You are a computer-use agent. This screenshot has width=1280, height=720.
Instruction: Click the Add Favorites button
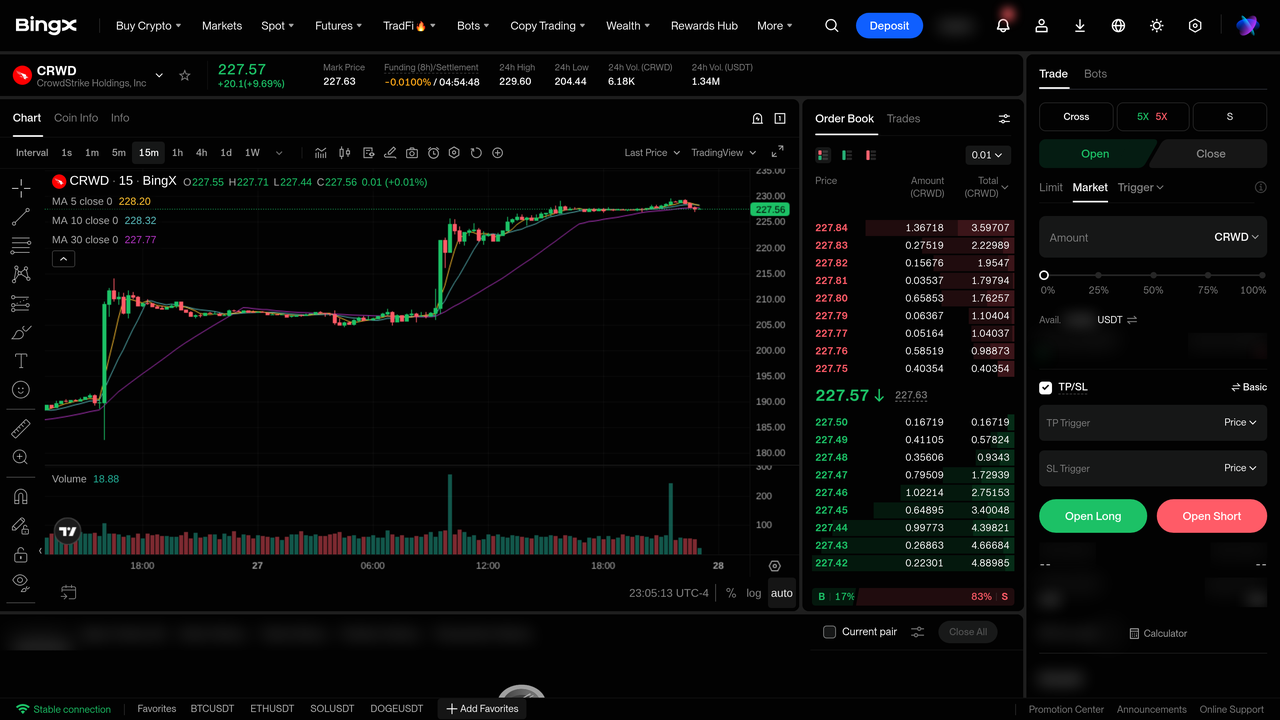pyautogui.click(x=482, y=709)
